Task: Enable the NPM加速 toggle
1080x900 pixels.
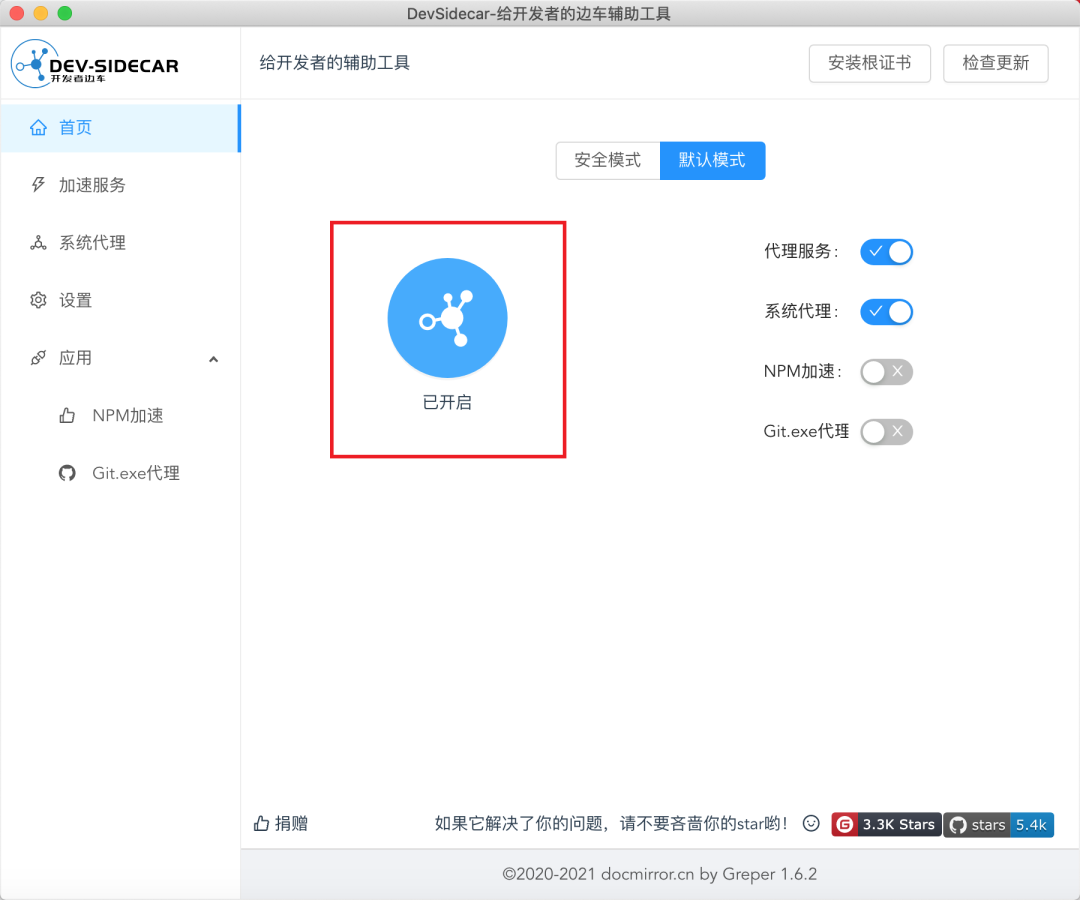Action: pos(886,371)
